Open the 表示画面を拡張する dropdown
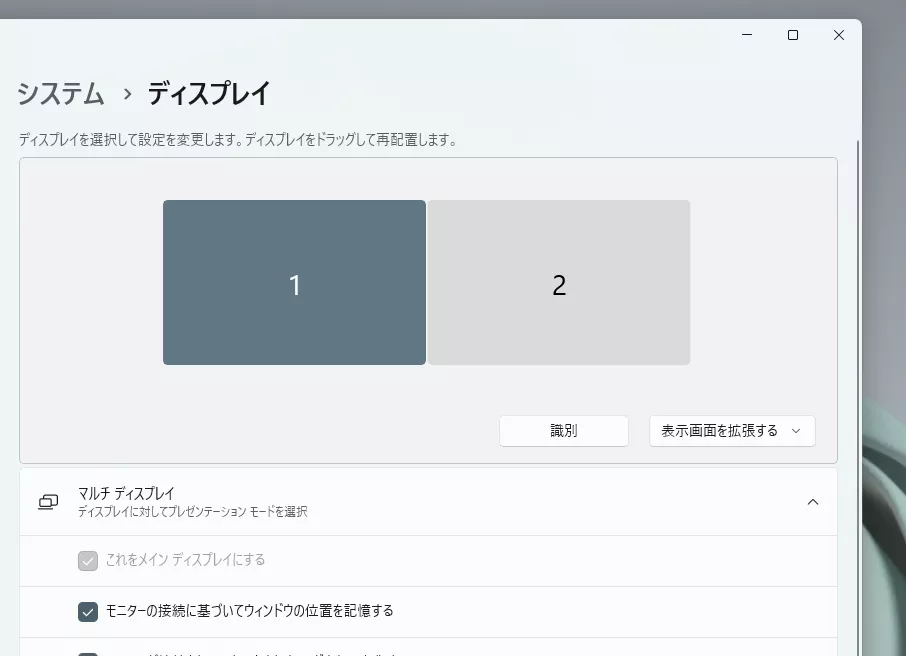Image resolution: width=906 pixels, height=656 pixels. (x=732, y=431)
